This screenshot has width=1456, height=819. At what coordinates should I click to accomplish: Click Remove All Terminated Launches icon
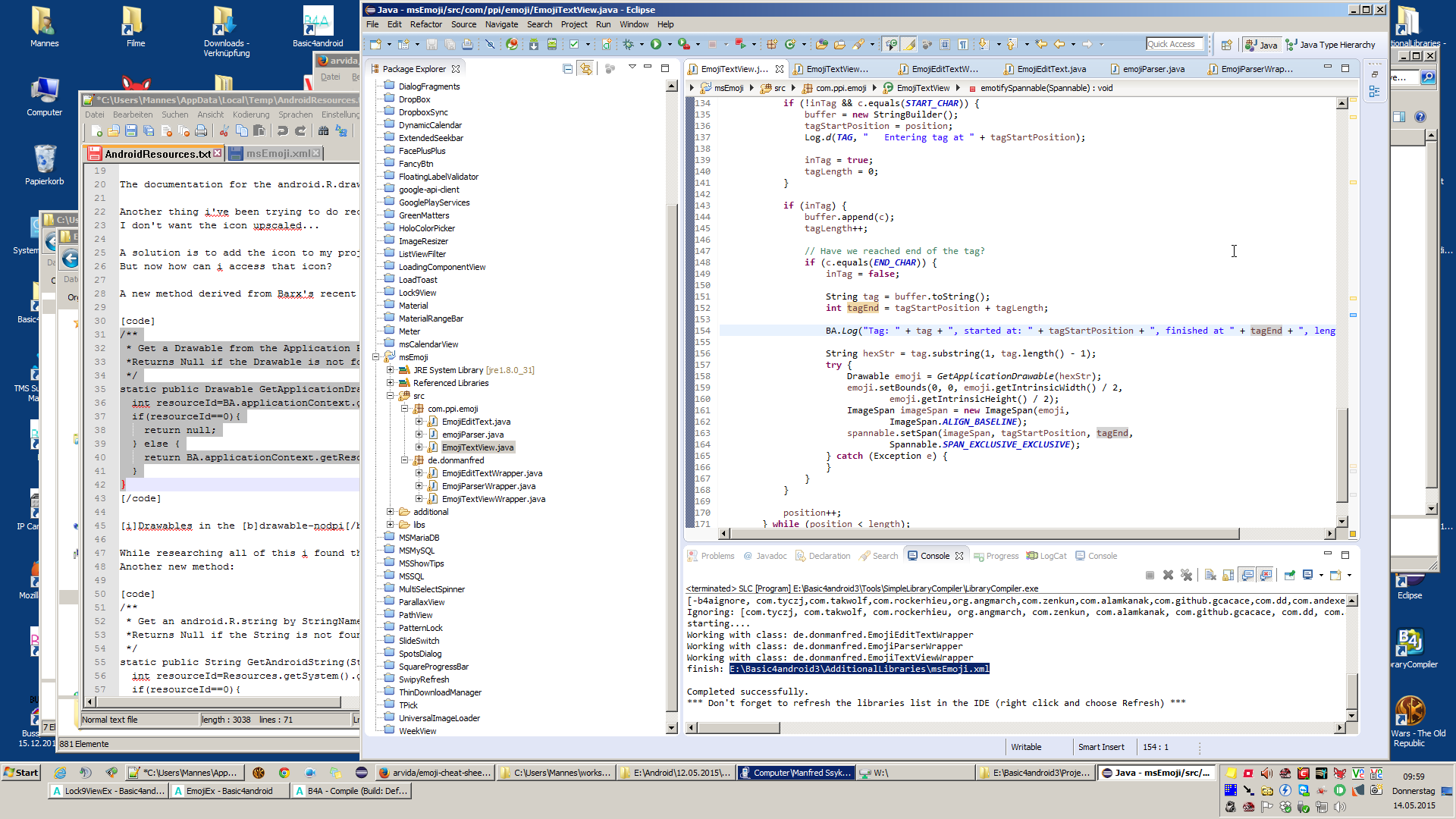pos(1187,575)
